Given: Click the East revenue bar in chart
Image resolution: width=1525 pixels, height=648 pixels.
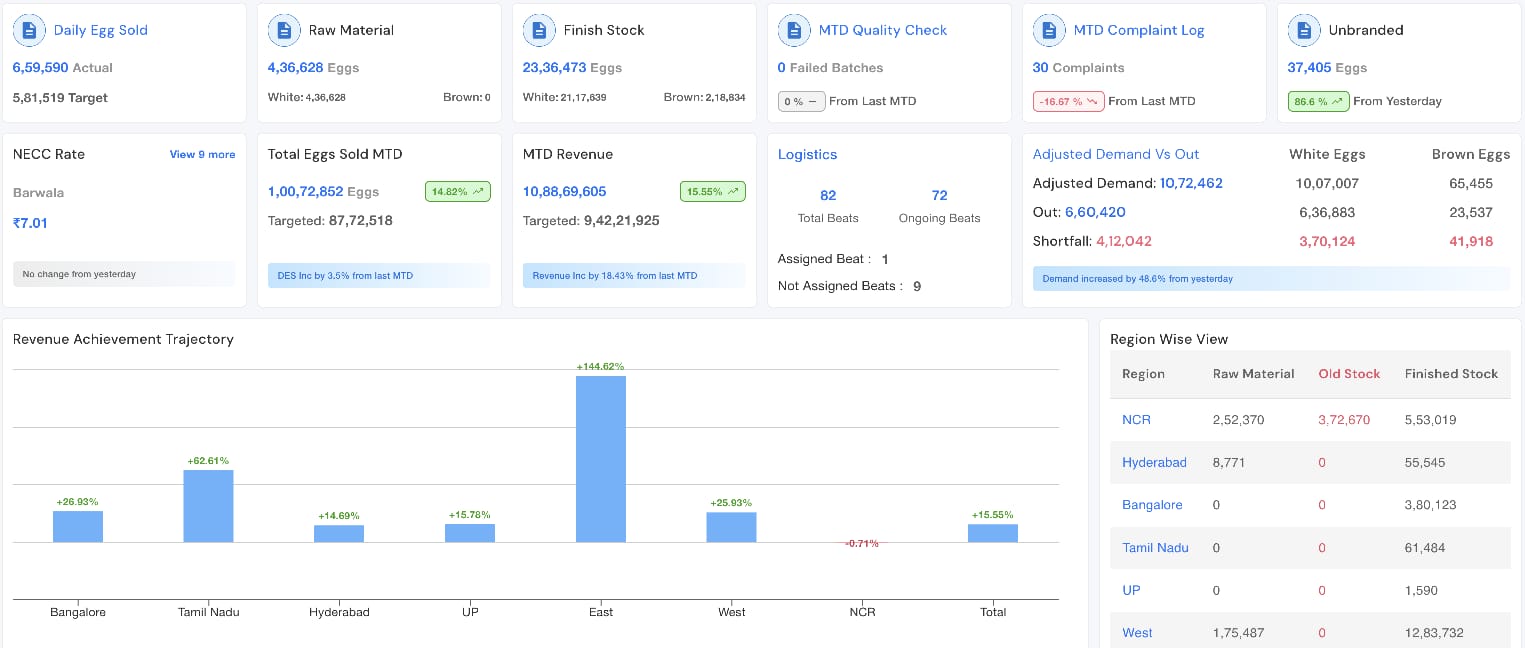Looking at the screenshot, I should (601, 459).
